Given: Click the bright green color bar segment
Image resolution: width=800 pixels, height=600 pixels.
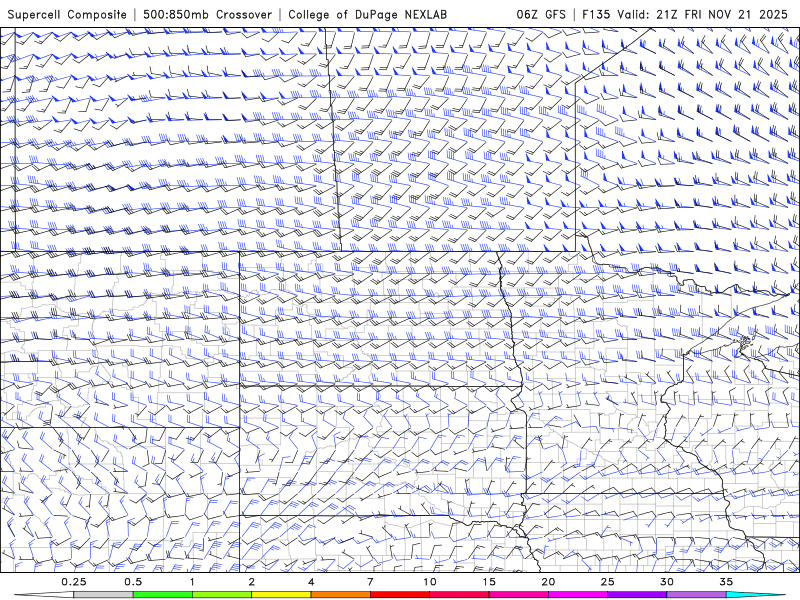Looking at the screenshot, I should coord(163,595).
